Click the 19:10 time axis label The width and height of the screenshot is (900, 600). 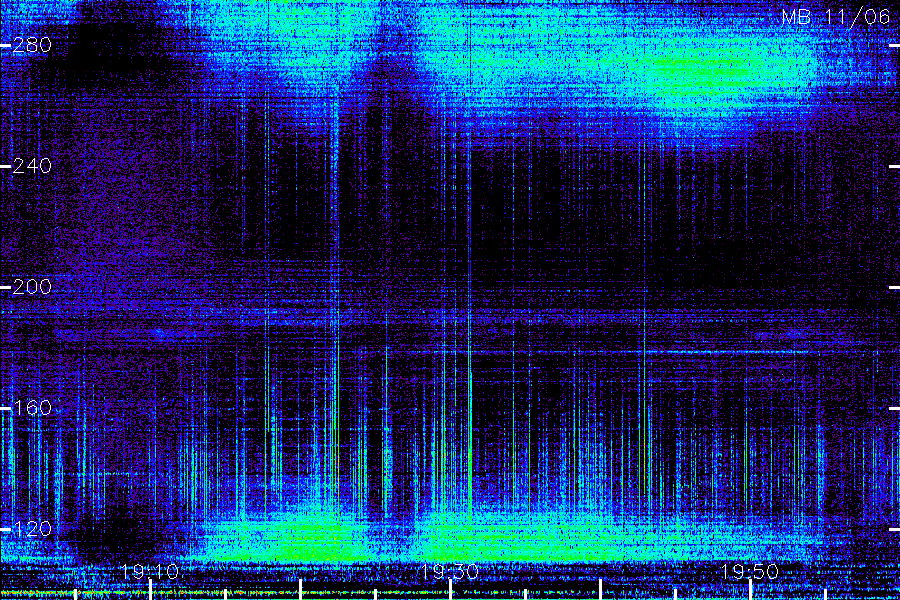point(150,572)
